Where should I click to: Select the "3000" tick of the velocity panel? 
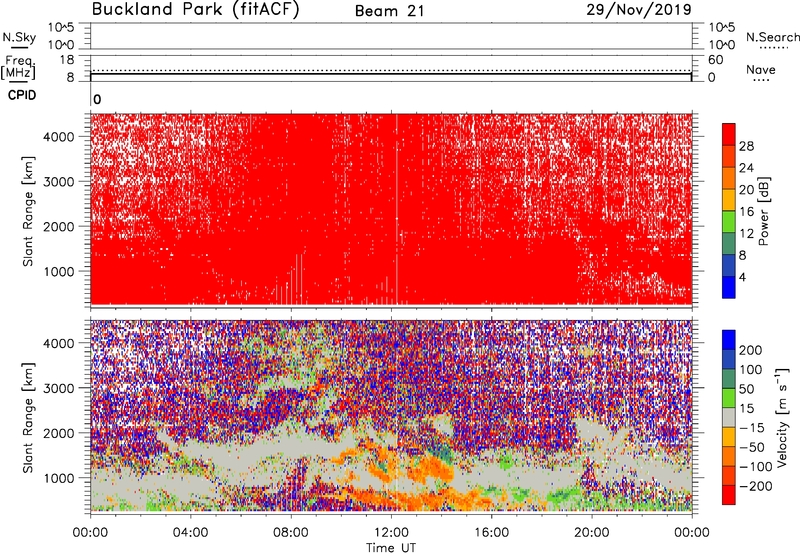[x=59, y=388]
